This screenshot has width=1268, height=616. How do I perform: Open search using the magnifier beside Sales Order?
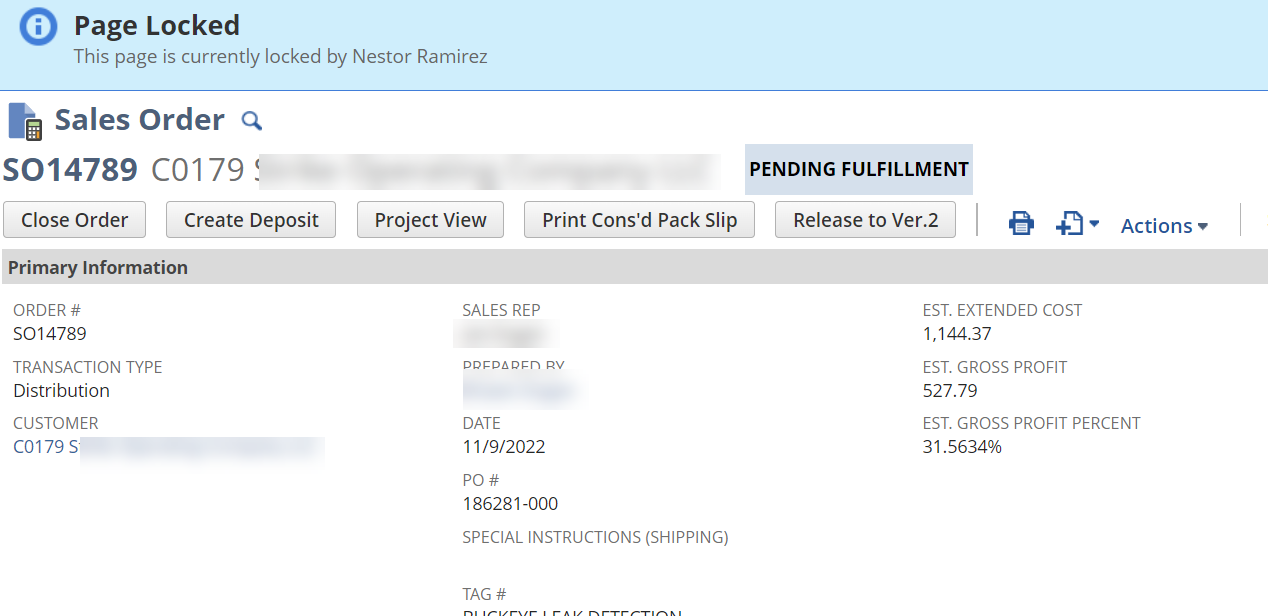(x=251, y=120)
